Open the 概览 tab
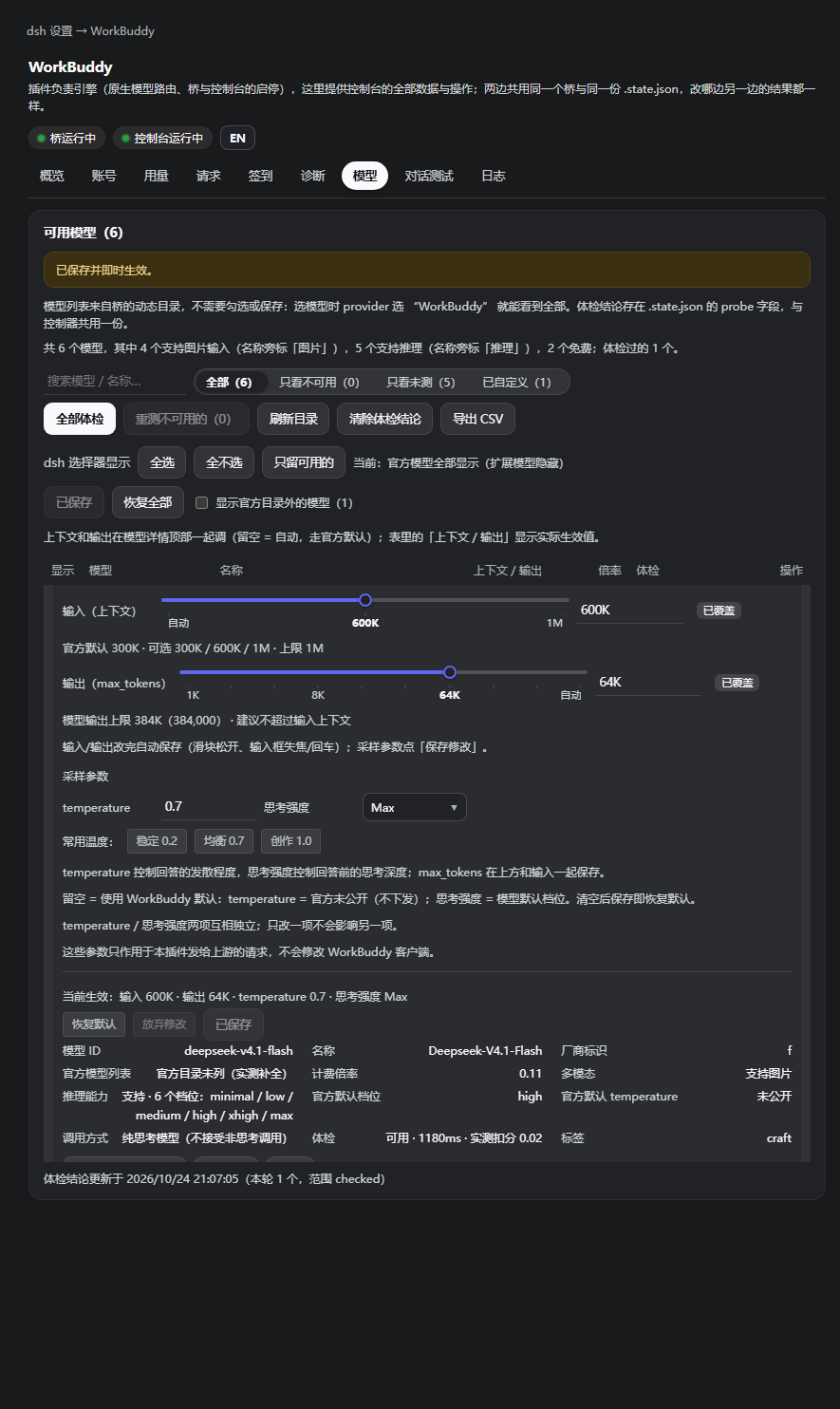The width and height of the screenshot is (840, 1409). coord(52,176)
